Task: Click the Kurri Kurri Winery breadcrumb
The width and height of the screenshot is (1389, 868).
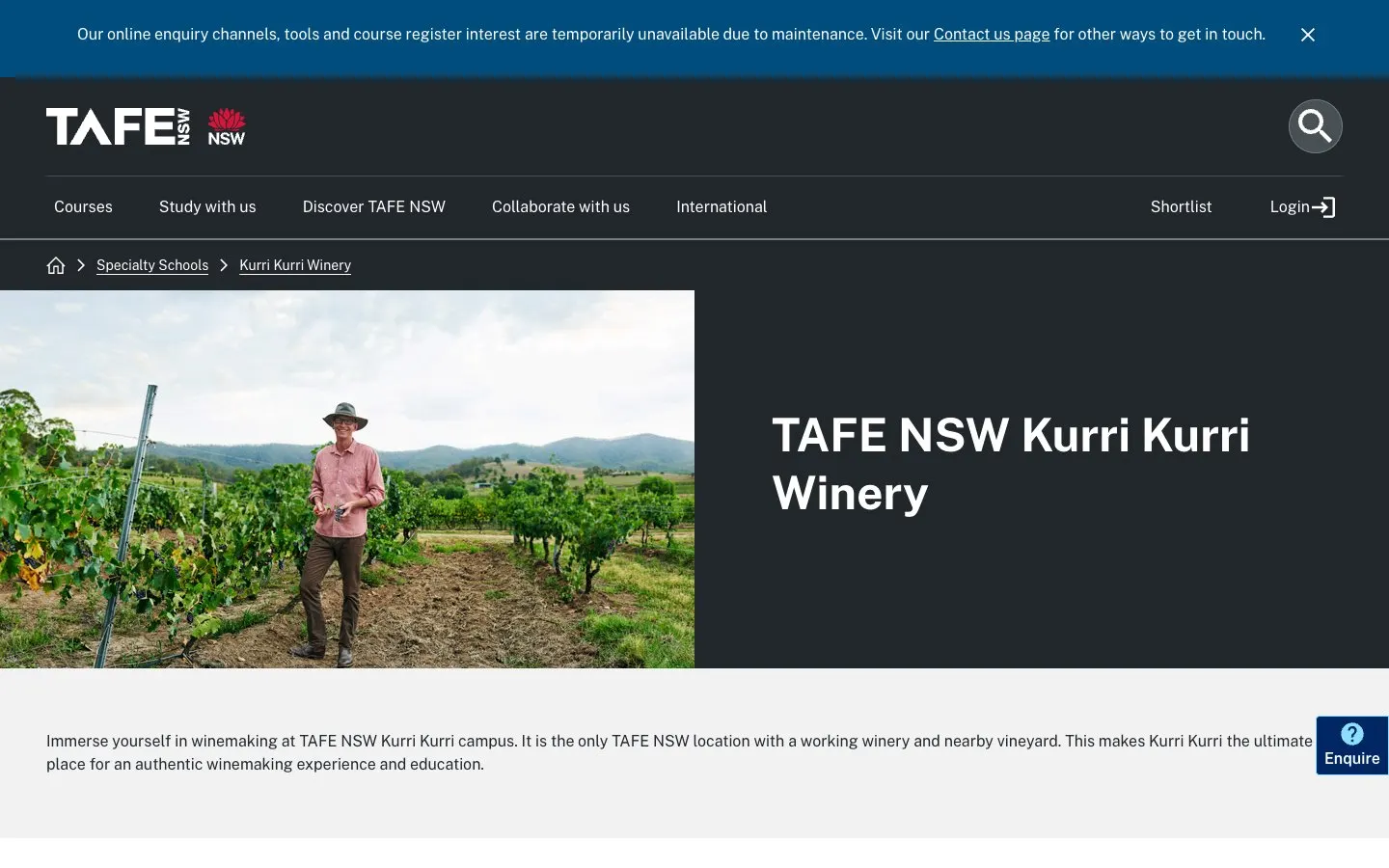Action: pos(295,265)
